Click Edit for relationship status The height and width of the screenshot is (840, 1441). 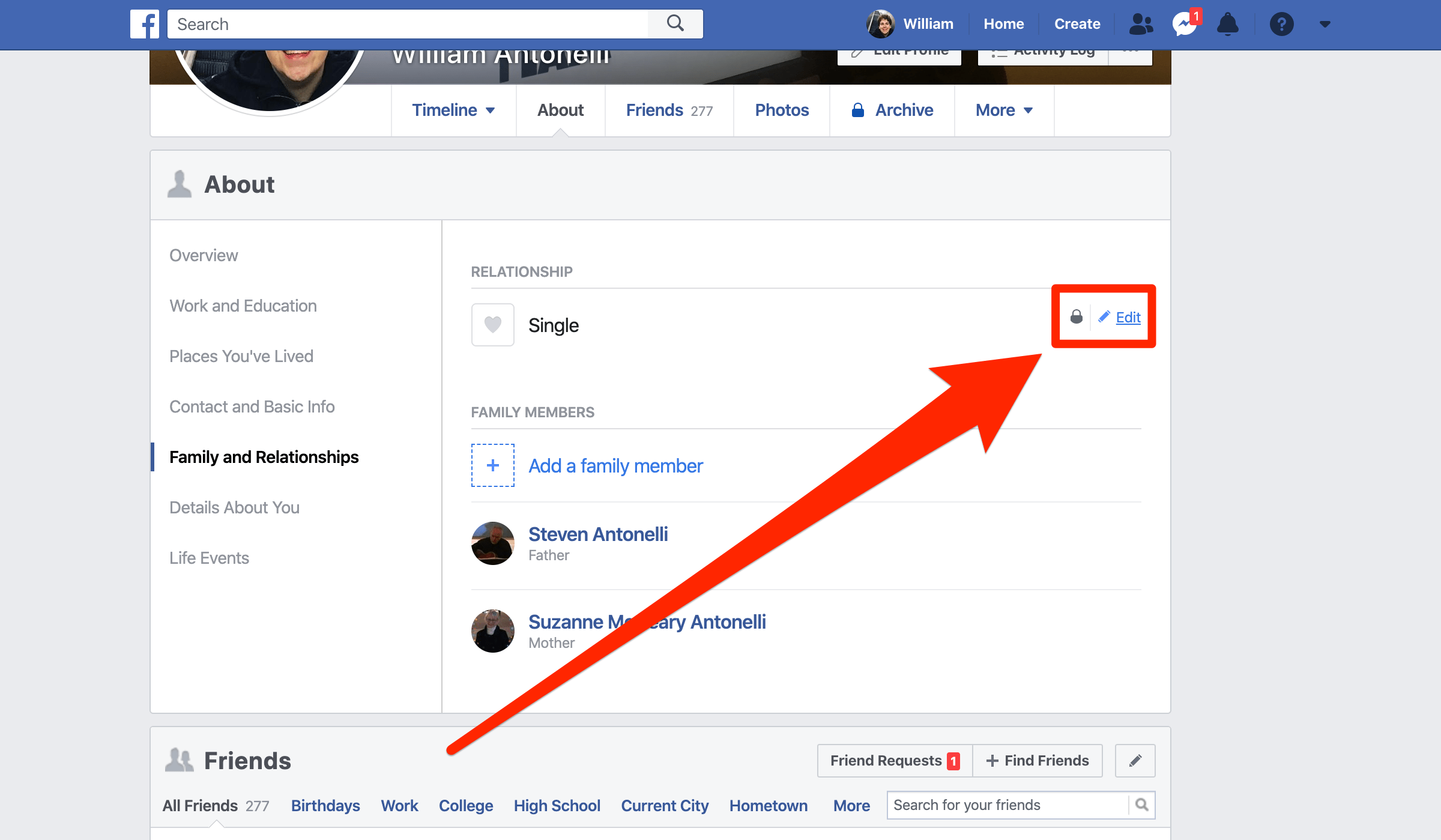[1128, 317]
